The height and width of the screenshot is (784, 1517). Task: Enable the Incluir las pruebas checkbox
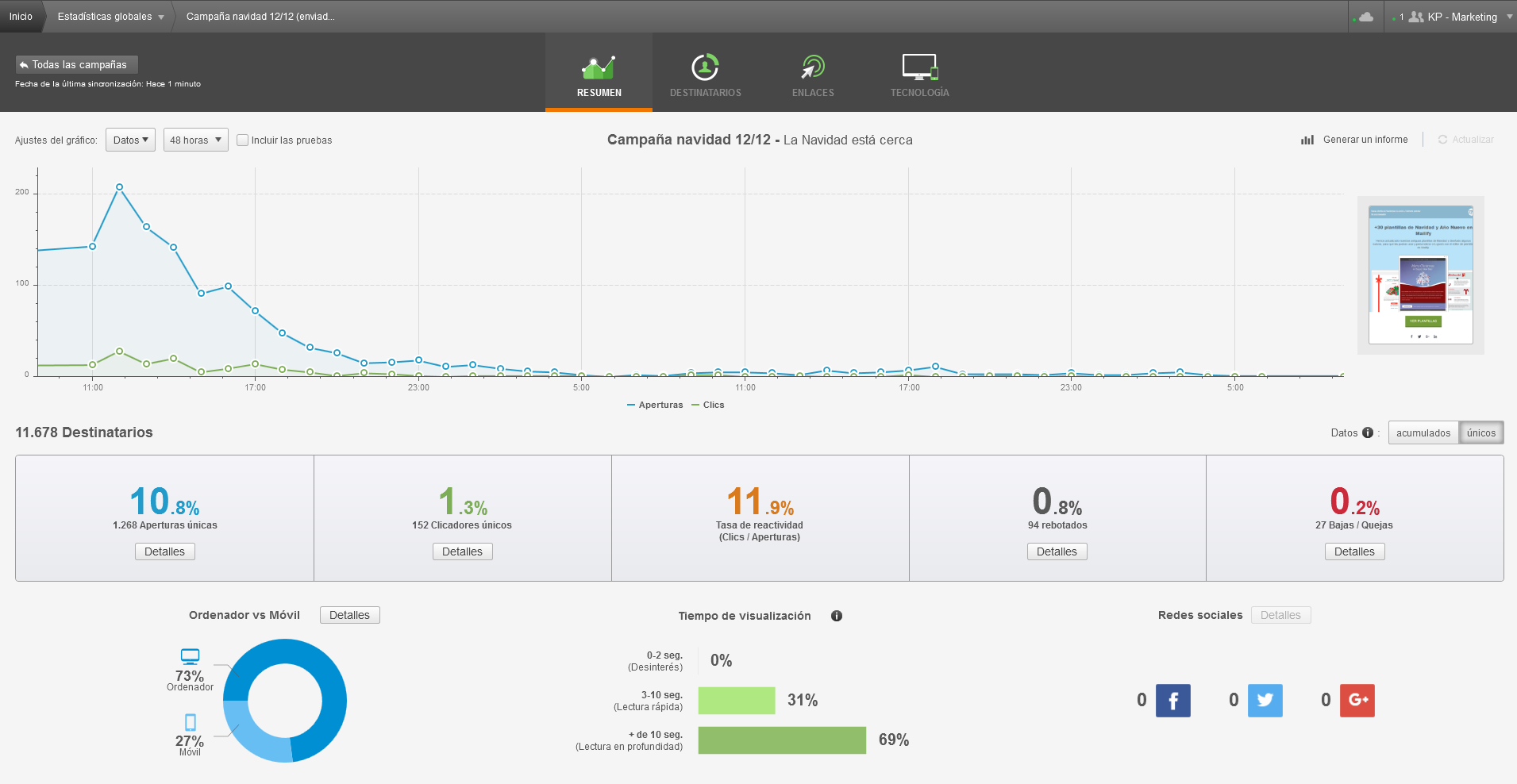pyautogui.click(x=243, y=140)
